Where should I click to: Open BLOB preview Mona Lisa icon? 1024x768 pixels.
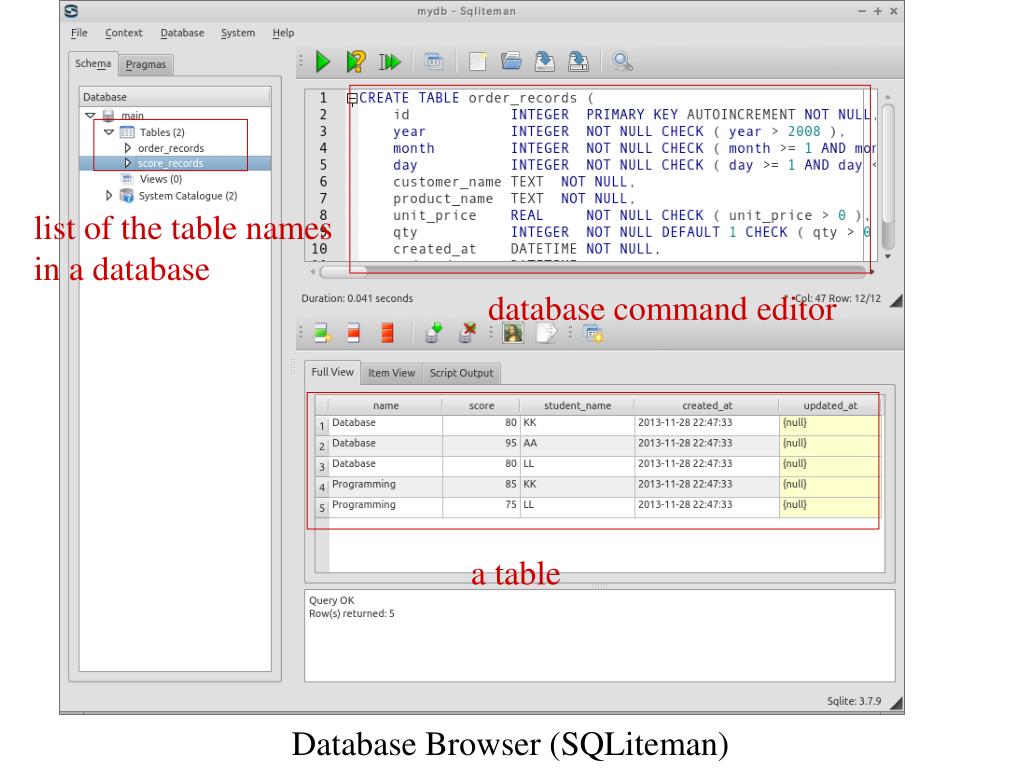513,333
